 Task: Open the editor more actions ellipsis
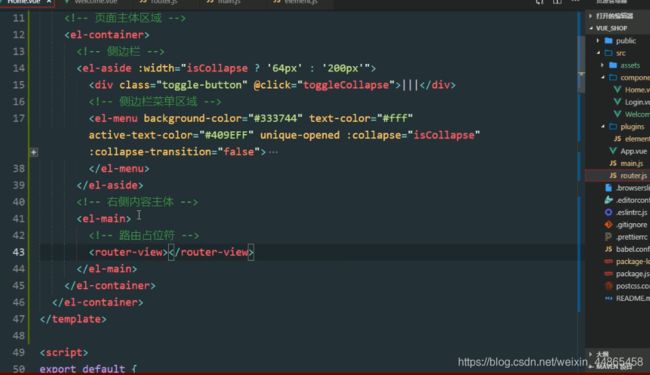coord(575,2)
